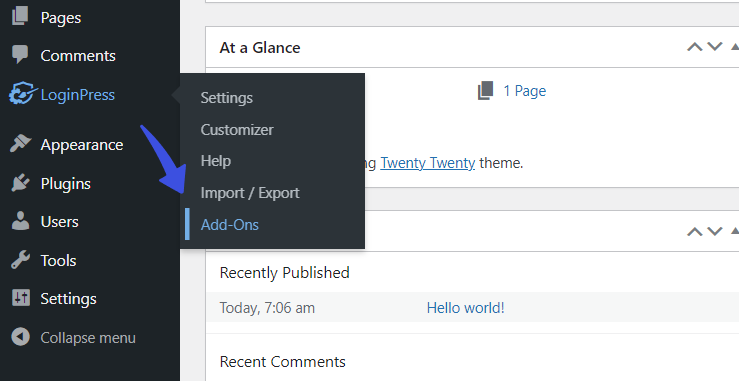
Task: Choose Settings in the LoginPress submenu
Action: point(227,98)
